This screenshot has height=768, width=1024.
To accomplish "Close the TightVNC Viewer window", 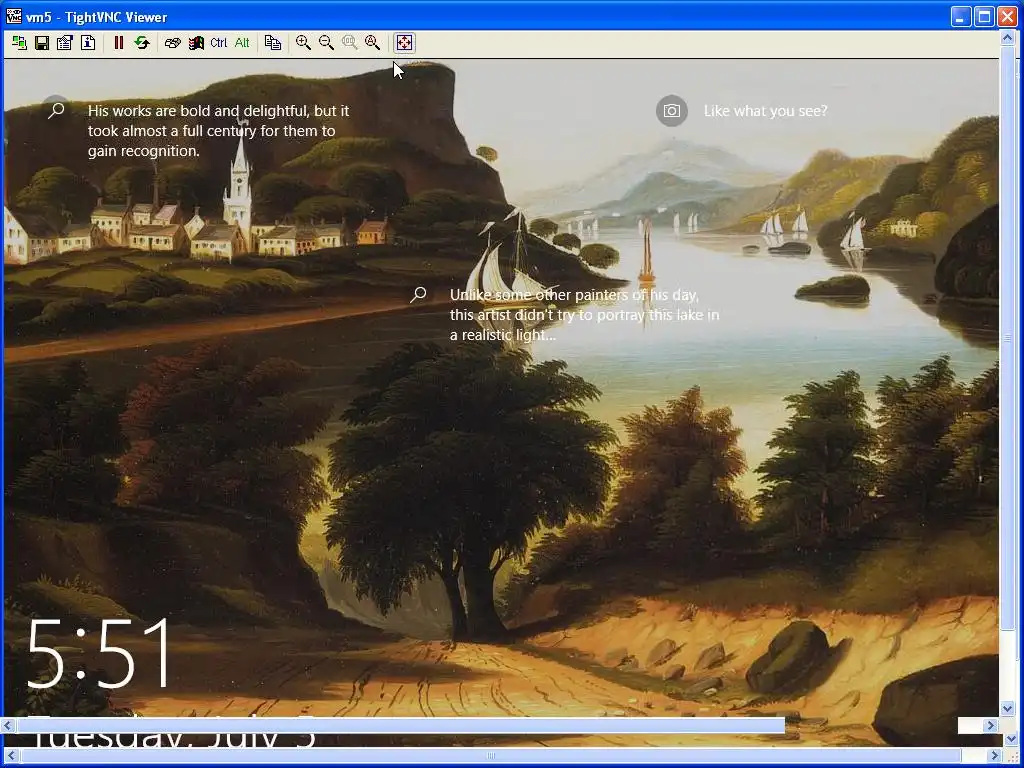I will click(1007, 16).
